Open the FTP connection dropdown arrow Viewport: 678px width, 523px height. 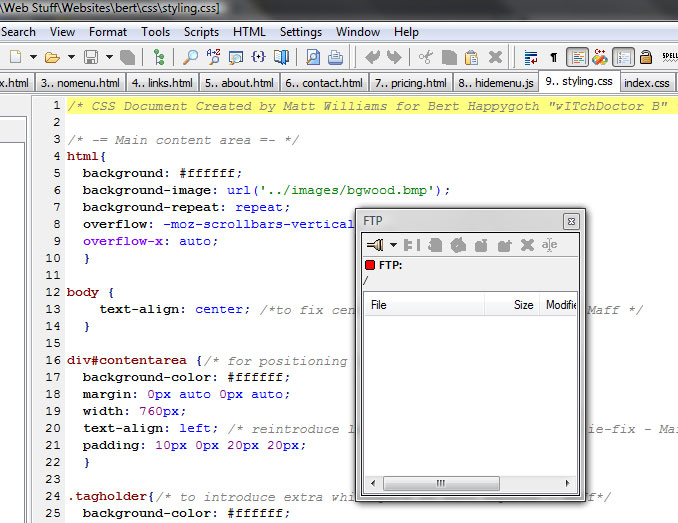coord(393,245)
